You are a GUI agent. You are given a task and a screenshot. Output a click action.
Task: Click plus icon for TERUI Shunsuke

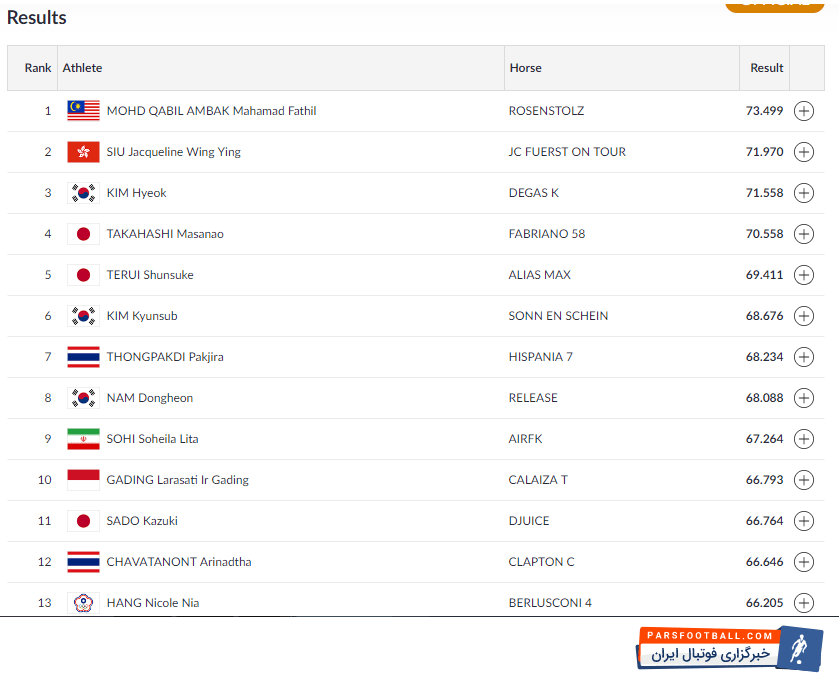[803, 275]
